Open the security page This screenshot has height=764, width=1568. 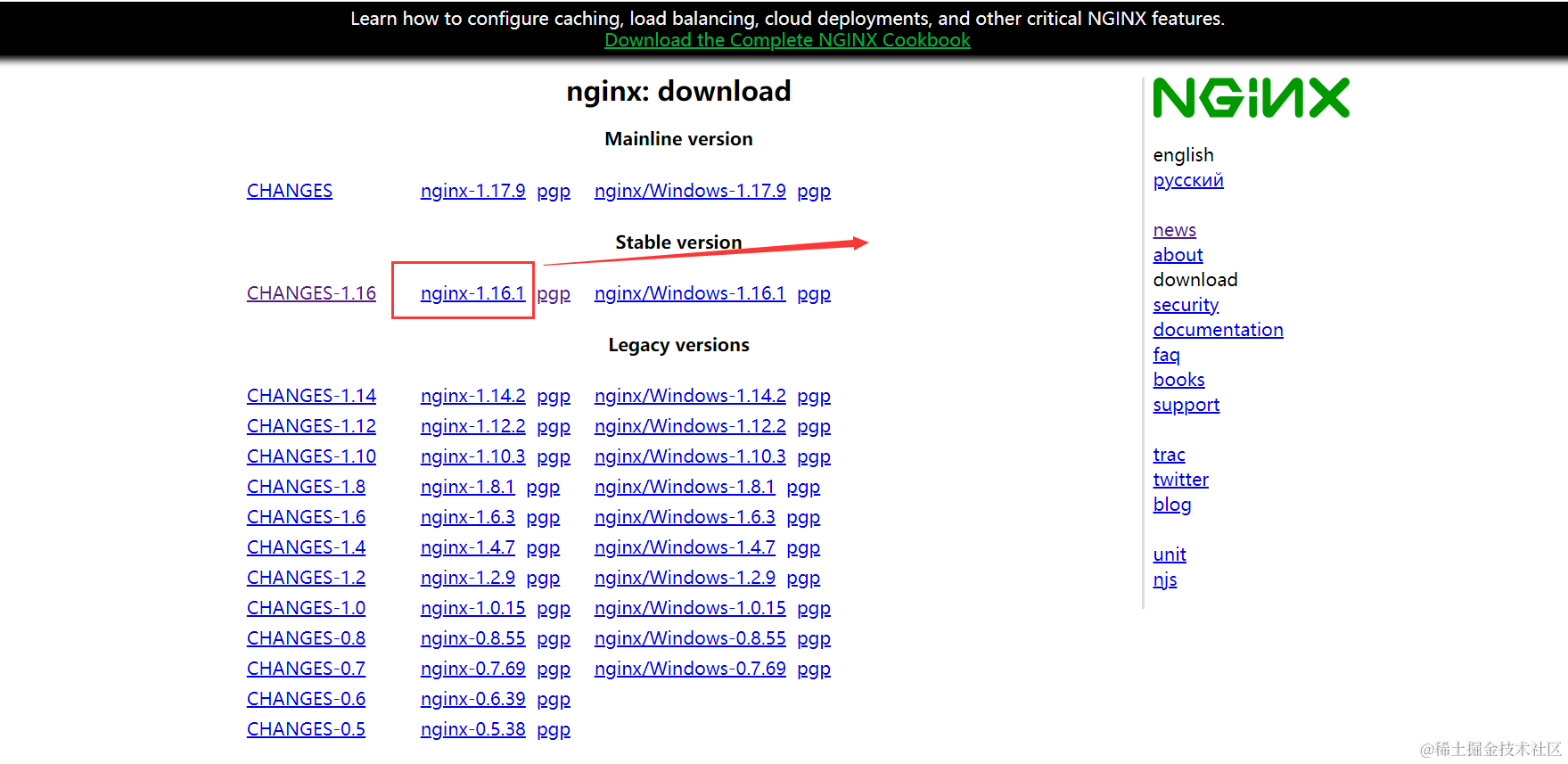(x=1186, y=306)
